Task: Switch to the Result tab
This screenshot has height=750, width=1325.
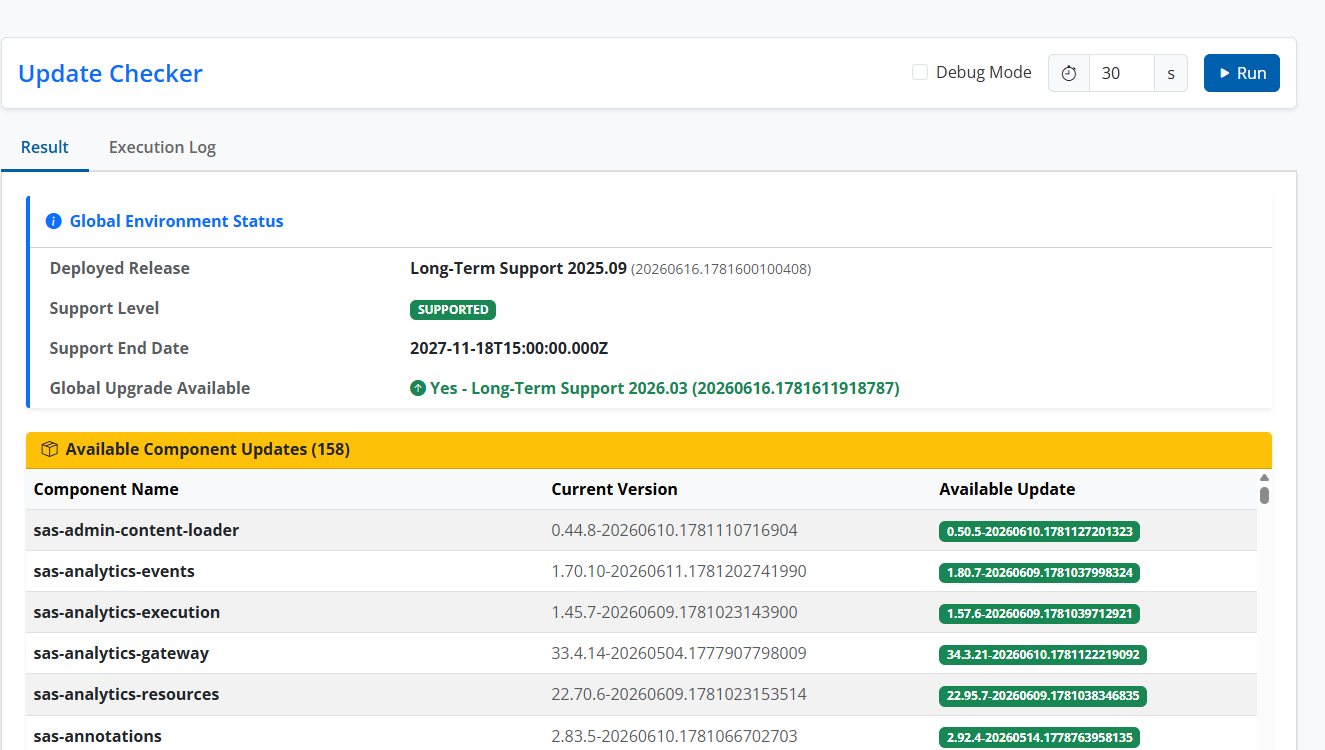Action: click(45, 147)
